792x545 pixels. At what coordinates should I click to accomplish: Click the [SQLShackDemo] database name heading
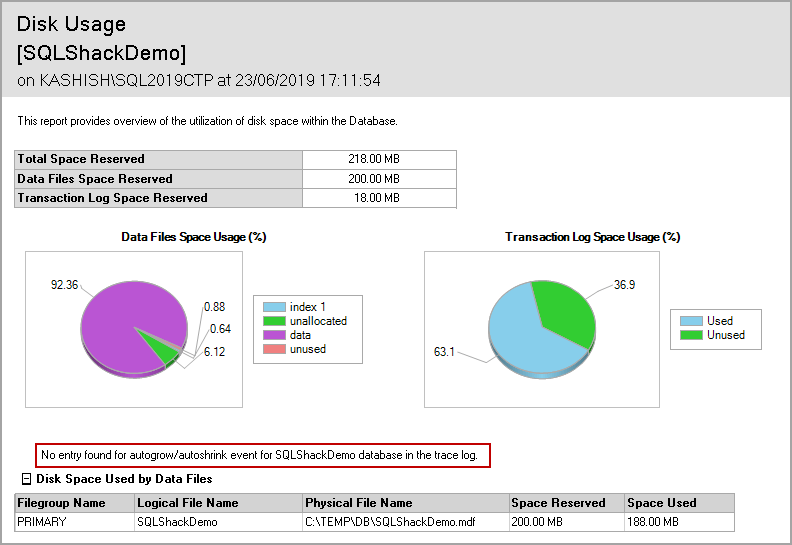pos(101,53)
